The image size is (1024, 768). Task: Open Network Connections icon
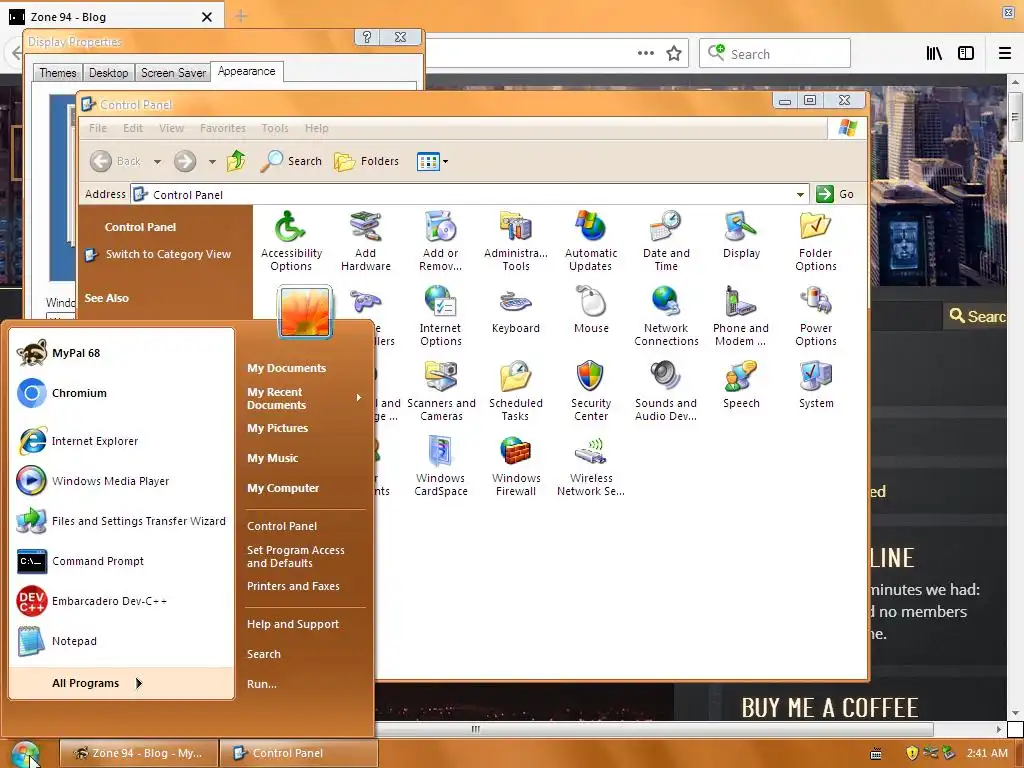tap(666, 316)
